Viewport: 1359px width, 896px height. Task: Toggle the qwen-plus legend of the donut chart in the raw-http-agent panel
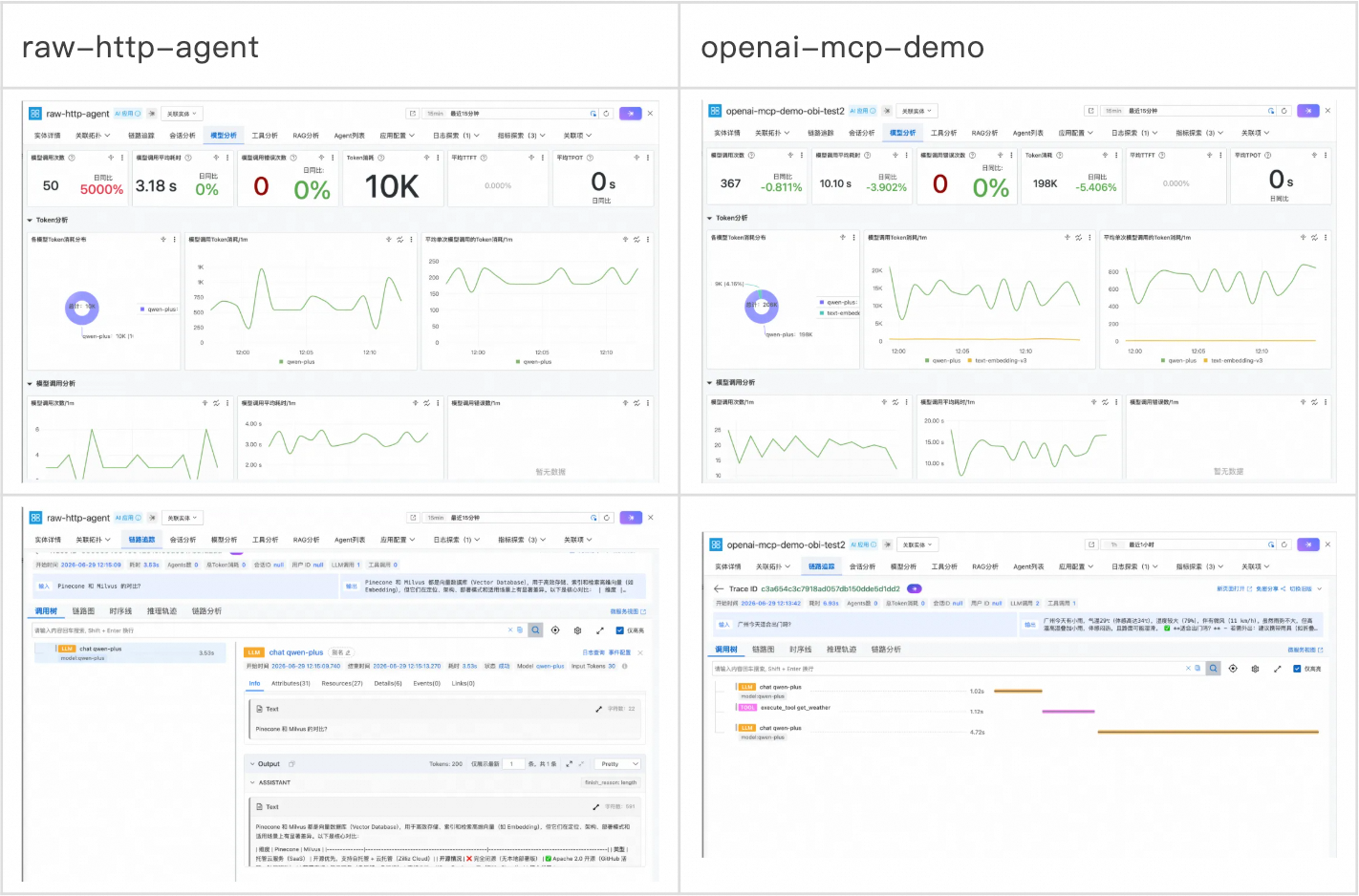pos(159,309)
